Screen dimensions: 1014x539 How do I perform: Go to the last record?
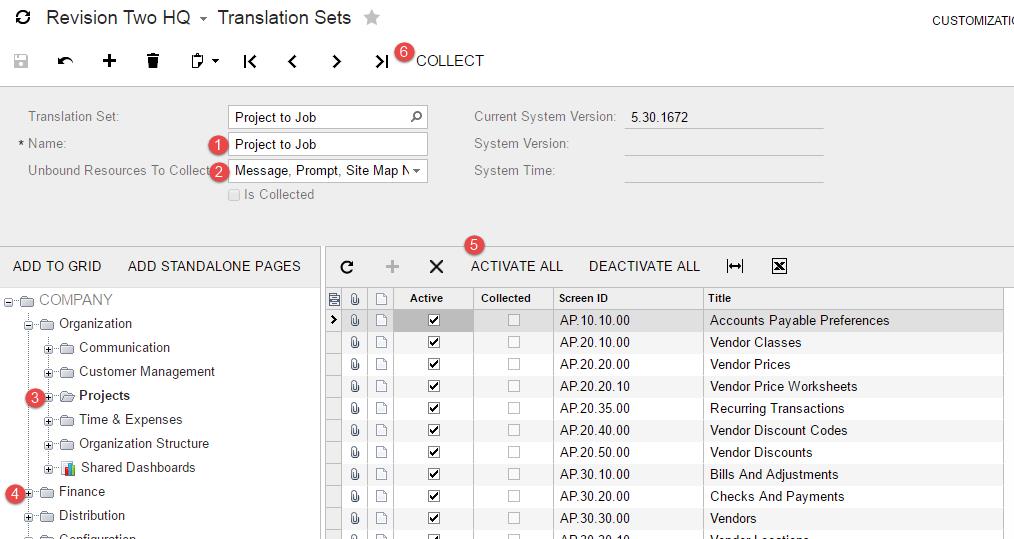point(382,61)
